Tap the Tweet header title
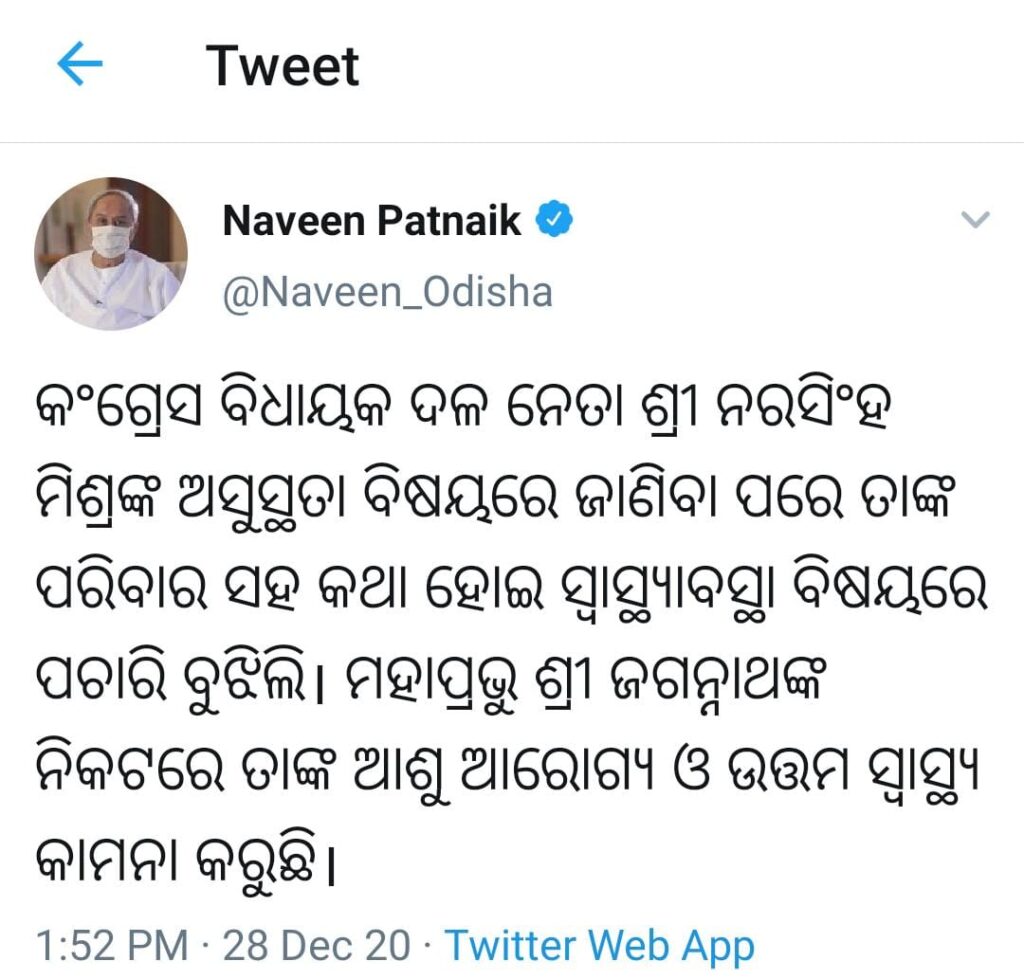 [x=282, y=66]
